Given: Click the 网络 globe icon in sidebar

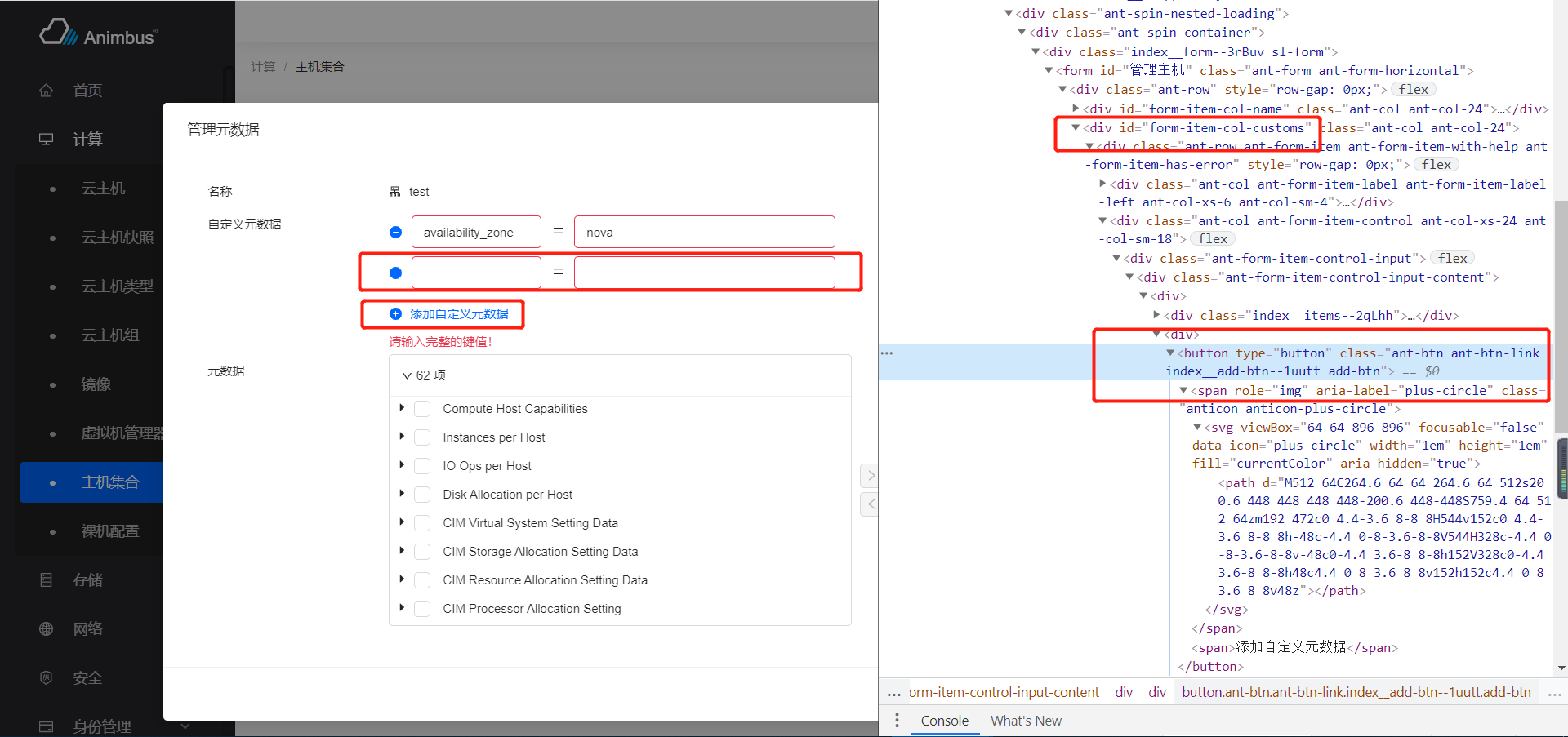Looking at the screenshot, I should coord(47,629).
